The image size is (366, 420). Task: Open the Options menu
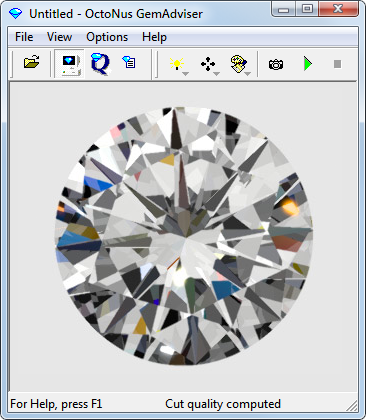click(x=107, y=37)
